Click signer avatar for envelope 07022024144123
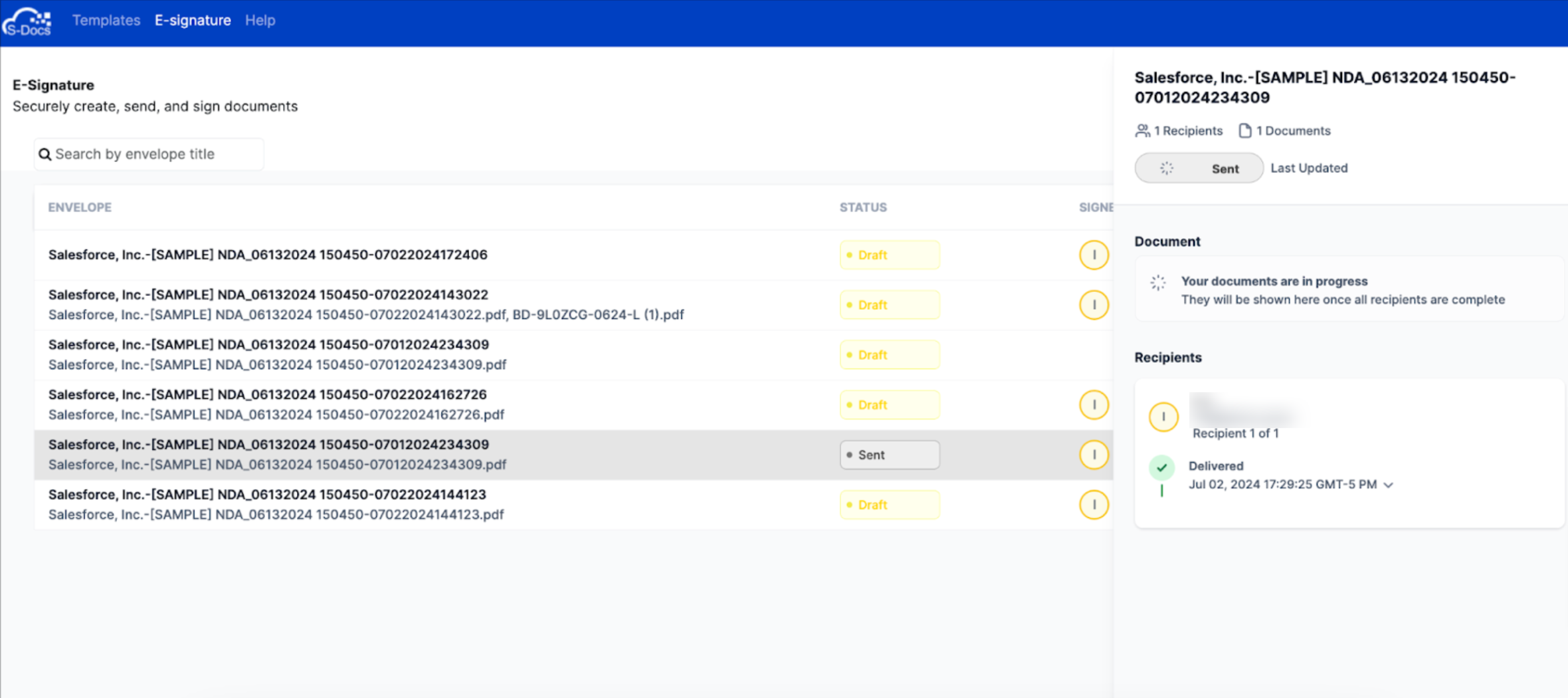Image resolution: width=1568 pixels, height=698 pixels. 1094,505
